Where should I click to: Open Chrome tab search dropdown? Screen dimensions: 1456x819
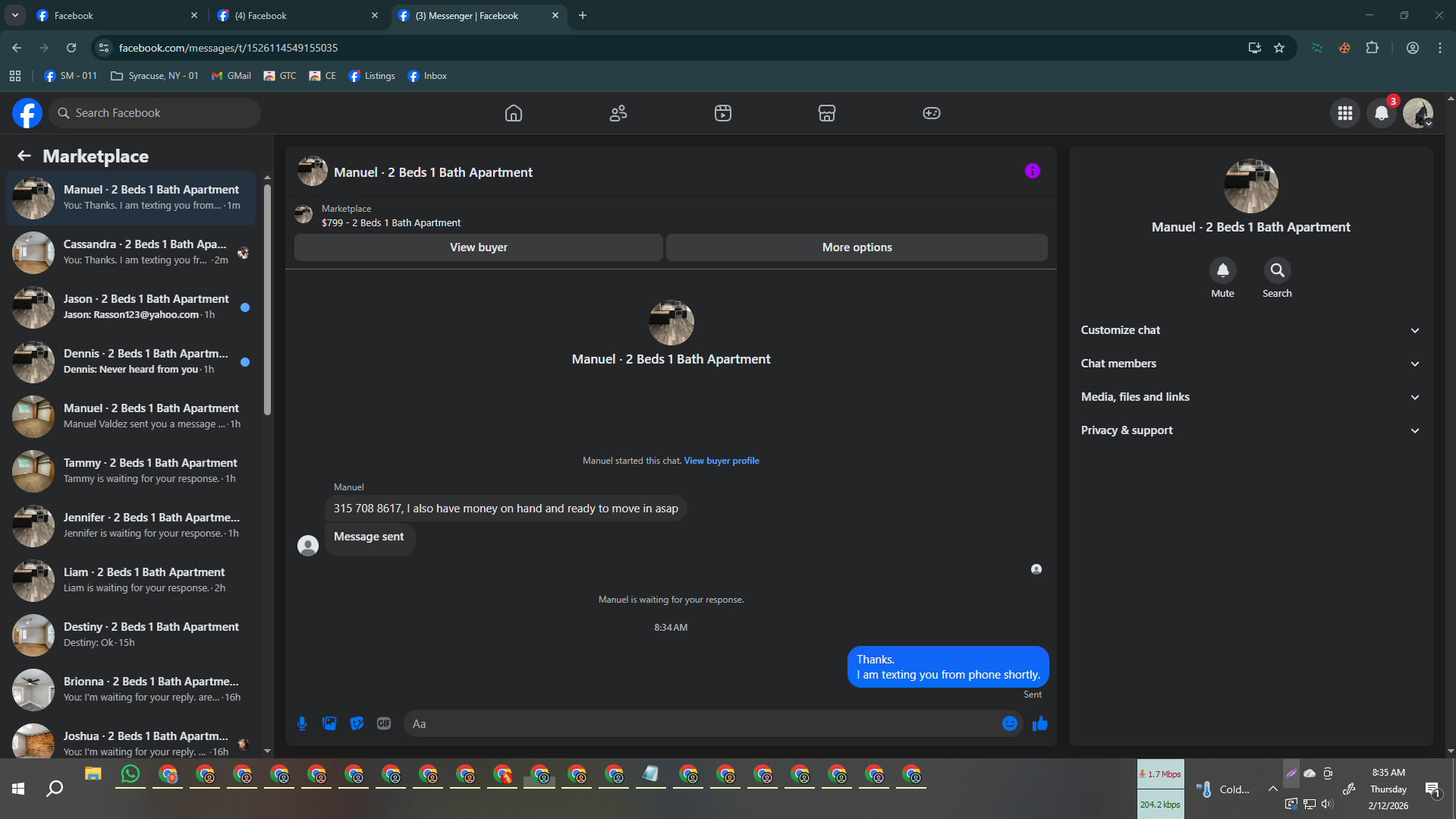(x=15, y=15)
